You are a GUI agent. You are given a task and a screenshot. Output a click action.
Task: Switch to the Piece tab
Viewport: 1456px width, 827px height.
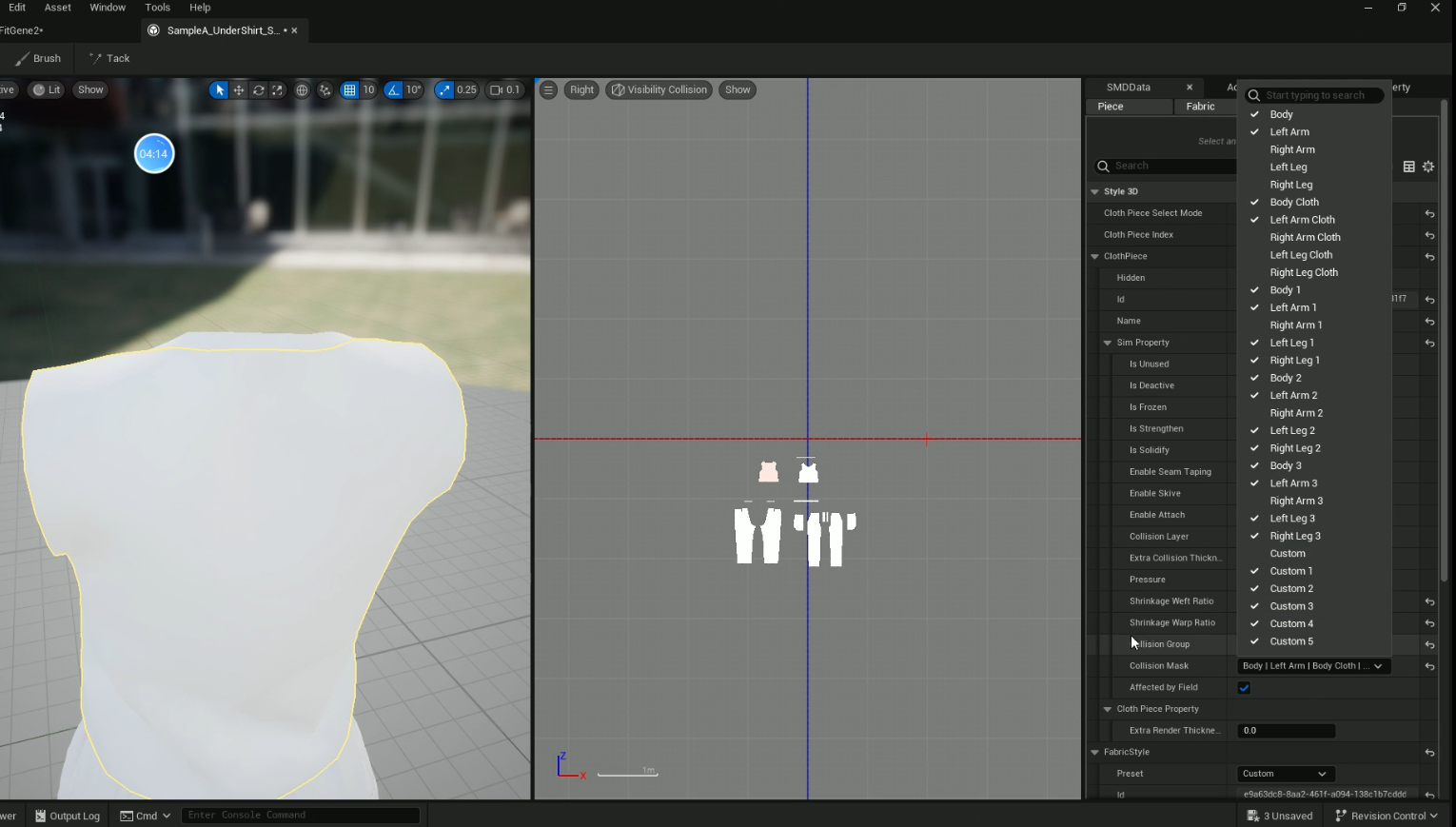tap(1111, 107)
